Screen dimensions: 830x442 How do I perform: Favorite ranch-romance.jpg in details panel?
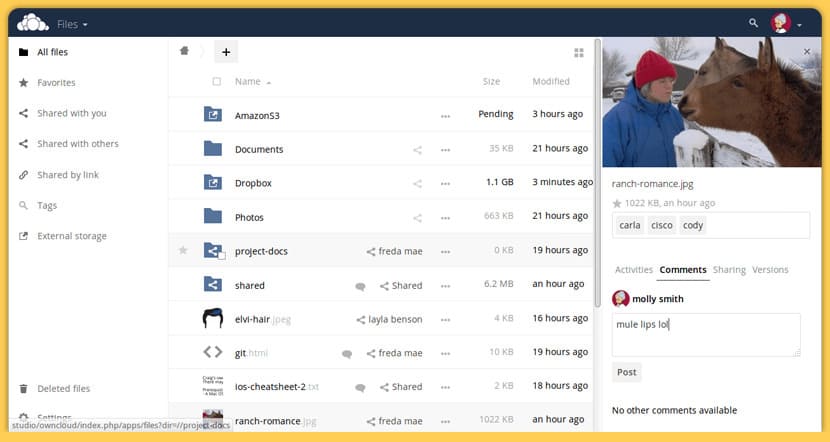pyautogui.click(x=617, y=203)
